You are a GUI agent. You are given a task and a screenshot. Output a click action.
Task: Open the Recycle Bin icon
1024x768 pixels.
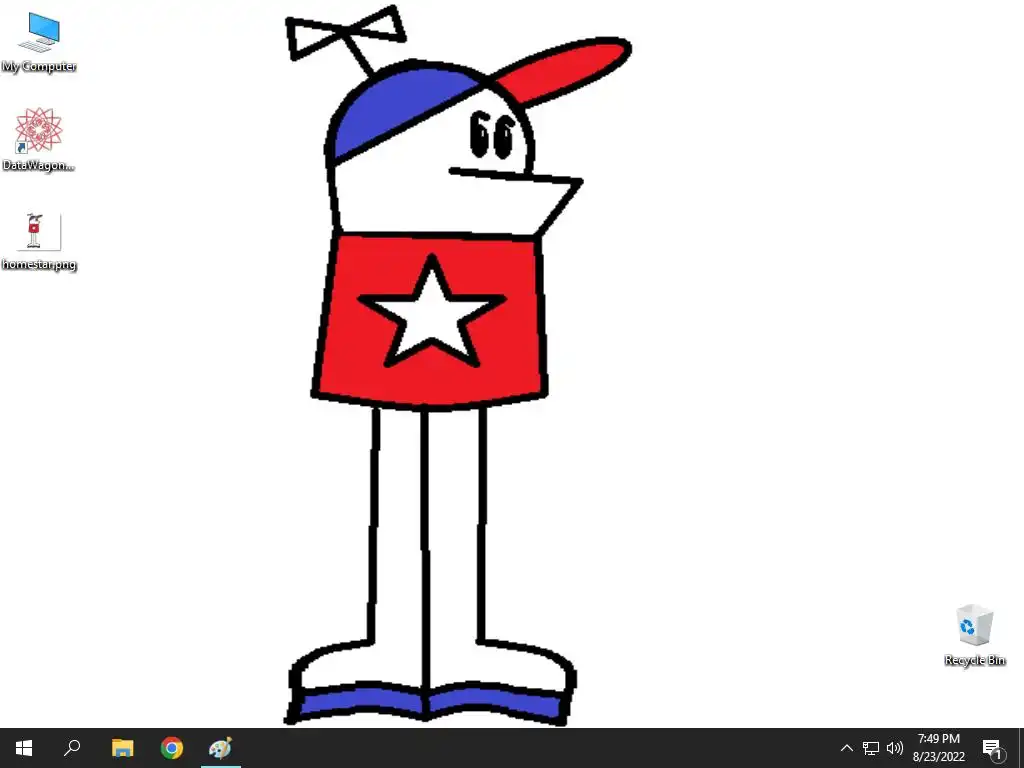tap(974, 625)
